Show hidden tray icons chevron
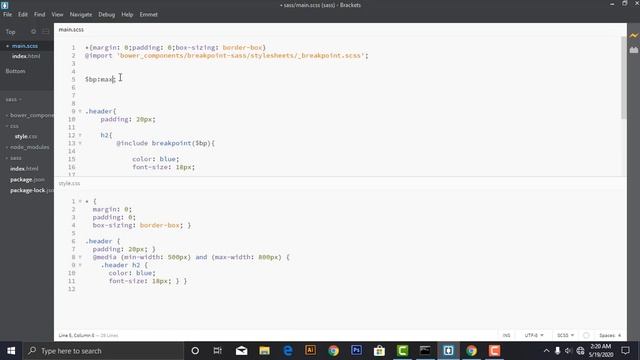The image size is (640, 360). coord(546,351)
